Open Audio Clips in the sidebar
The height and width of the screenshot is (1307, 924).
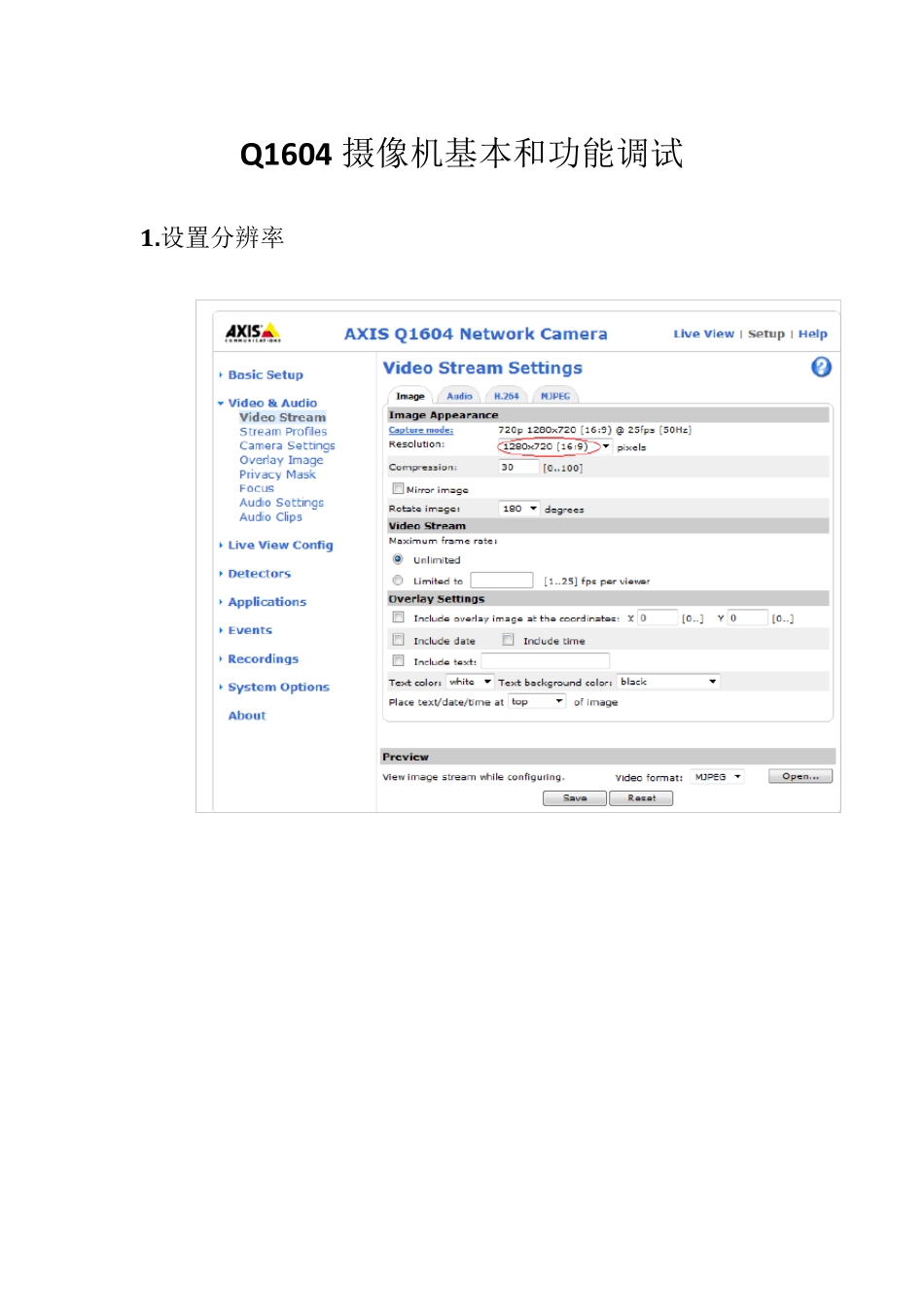point(270,517)
